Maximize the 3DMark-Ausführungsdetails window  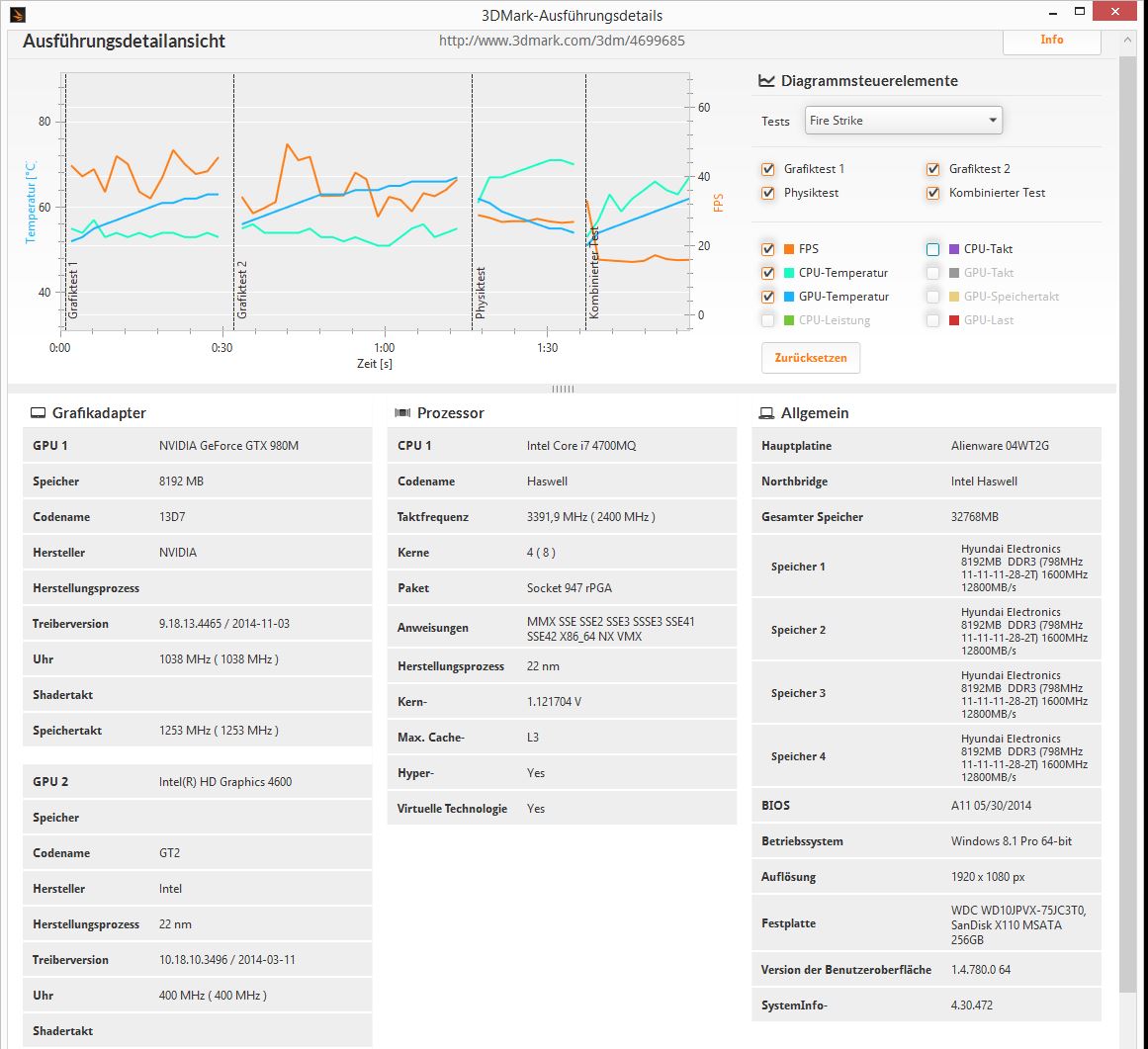[1079, 12]
